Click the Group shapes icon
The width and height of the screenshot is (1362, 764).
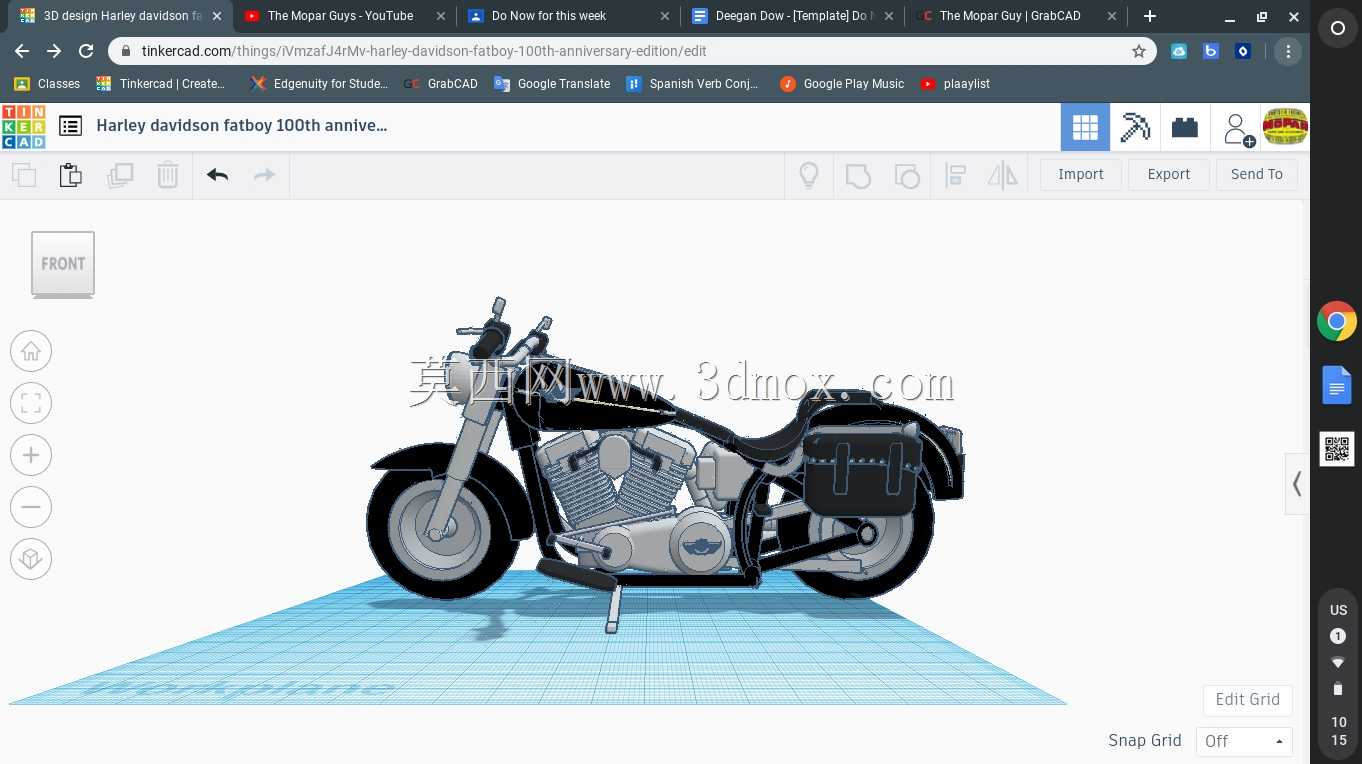point(858,175)
